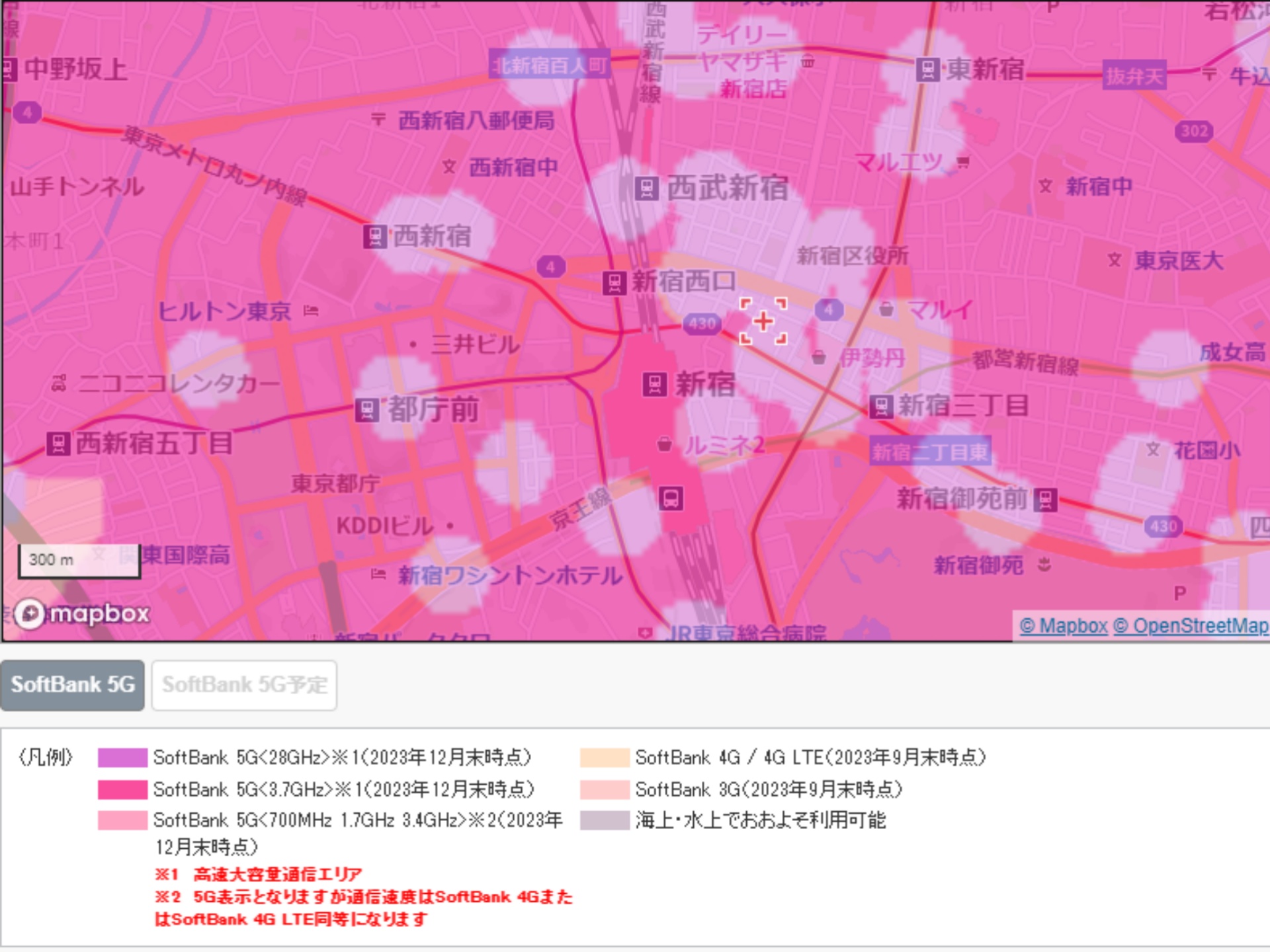Image resolution: width=1270 pixels, height=952 pixels.
Task: Click the 新宿中 school icon
Action: point(1045,186)
